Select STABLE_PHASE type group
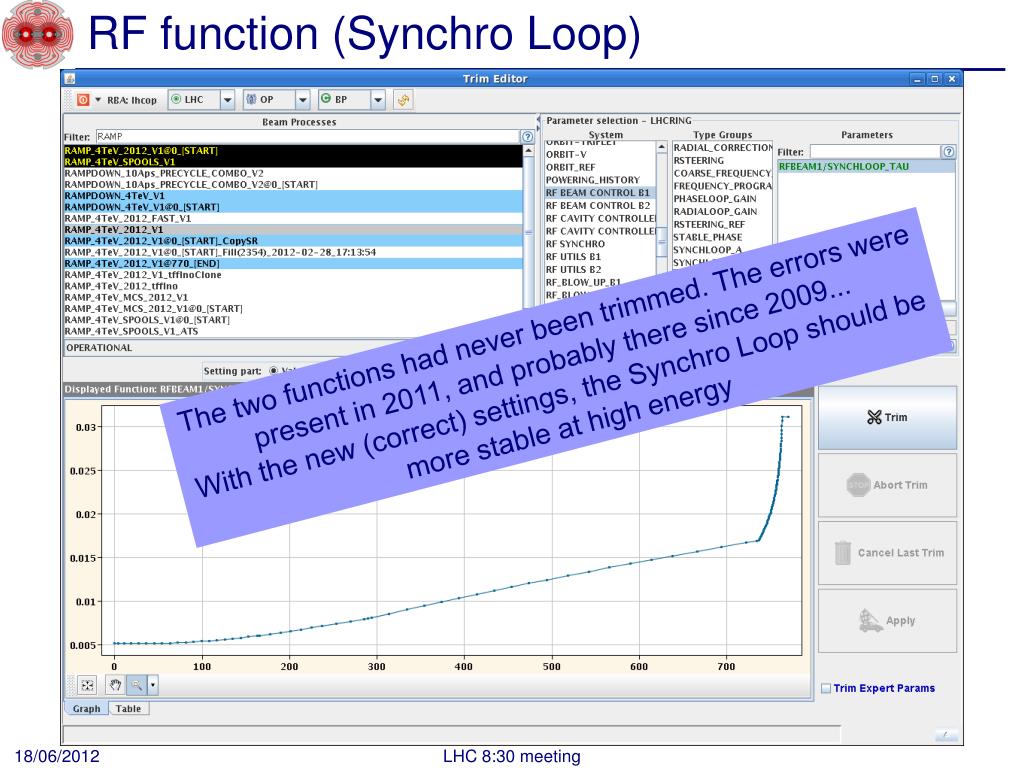 click(722, 237)
